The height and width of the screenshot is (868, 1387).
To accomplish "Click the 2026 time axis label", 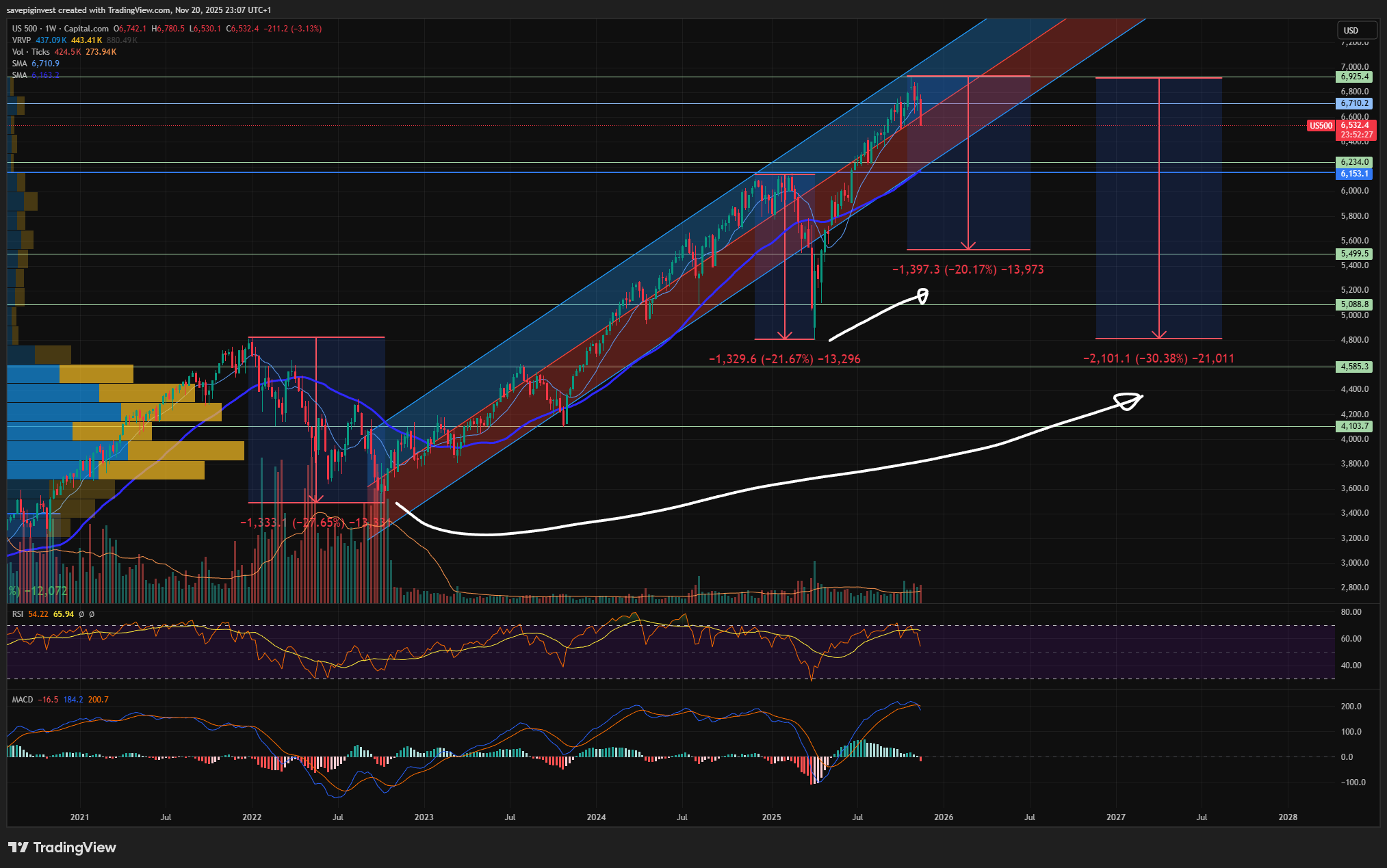I will click(x=943, y=817).
